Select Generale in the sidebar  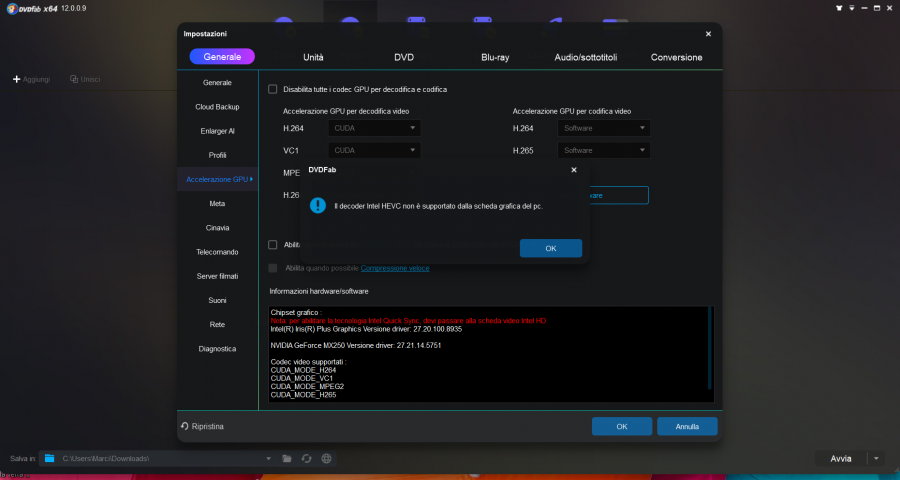[218, 83]
